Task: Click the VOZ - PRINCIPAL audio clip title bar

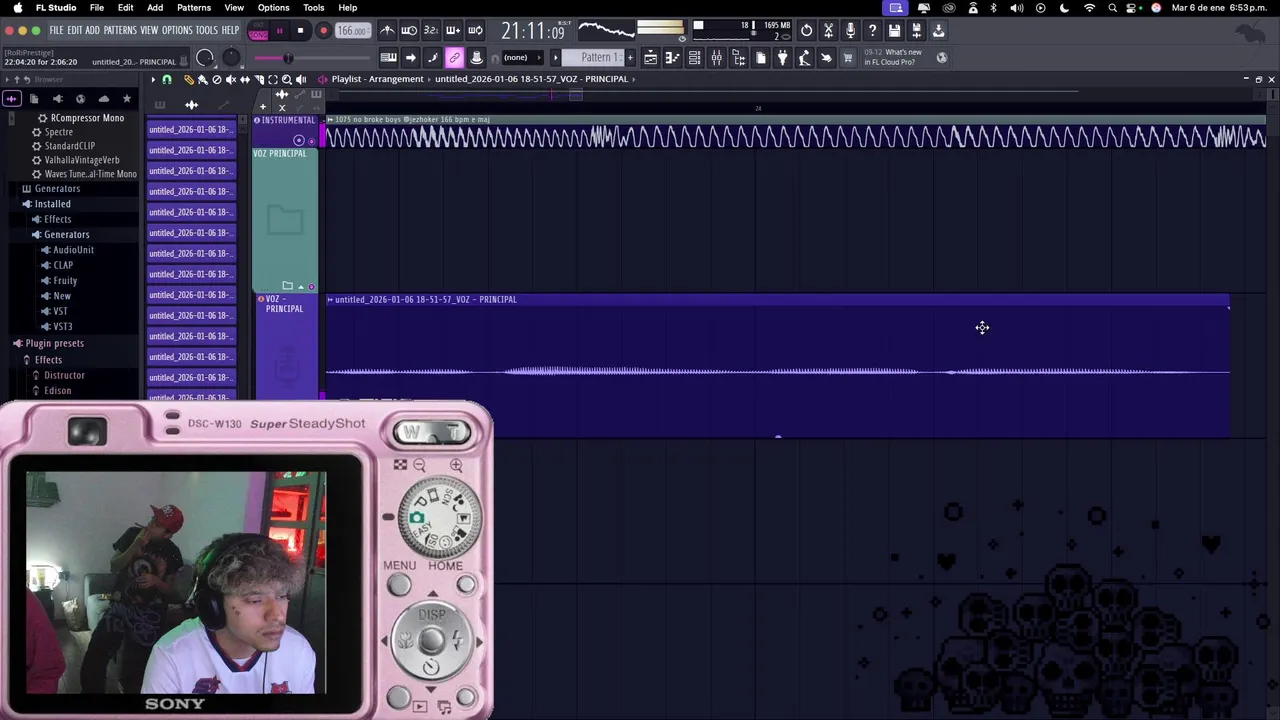Action: click(x=777, y=300)
